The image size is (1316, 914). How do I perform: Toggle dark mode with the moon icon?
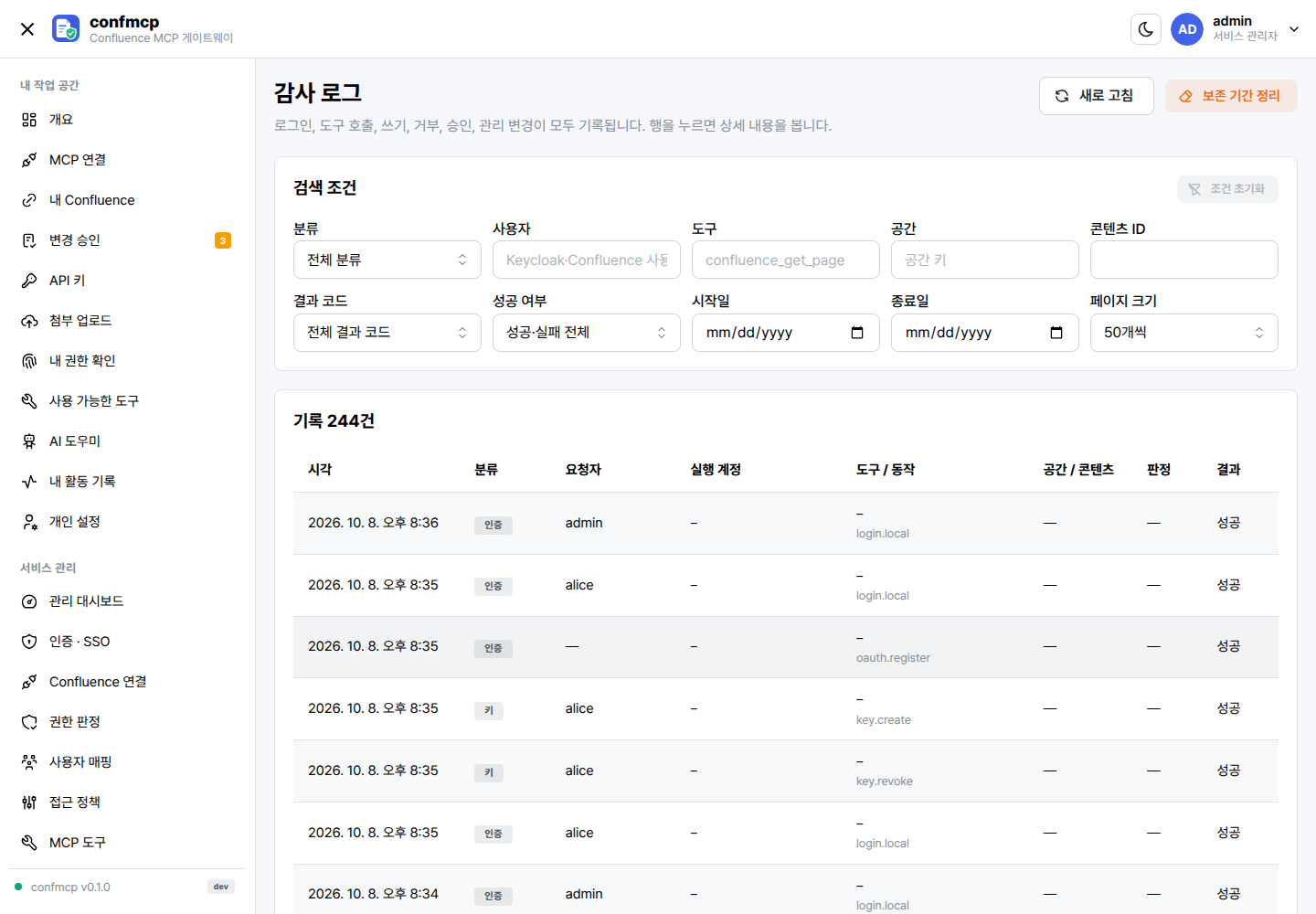pyautogui.click(x=1146, y=29)
